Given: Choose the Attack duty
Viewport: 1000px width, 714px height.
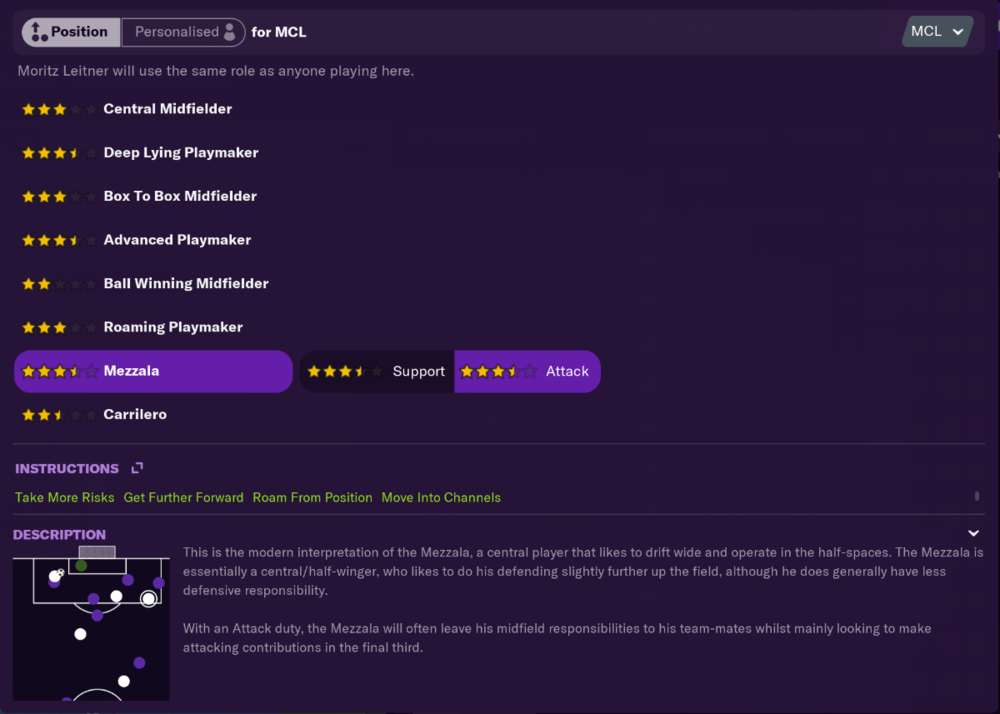Looking at the screenshot, I should pos(527,371).
